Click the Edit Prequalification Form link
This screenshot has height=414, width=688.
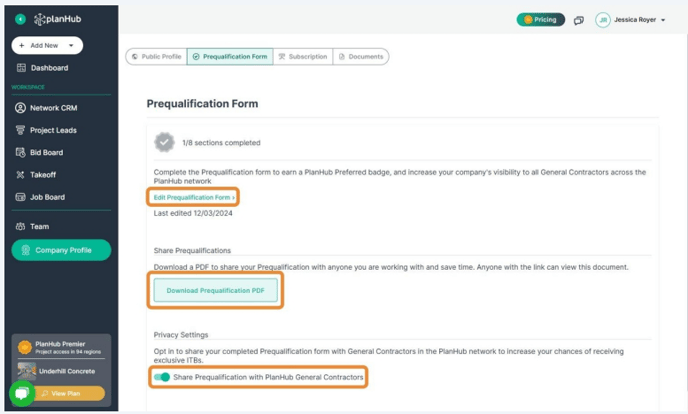194,197
